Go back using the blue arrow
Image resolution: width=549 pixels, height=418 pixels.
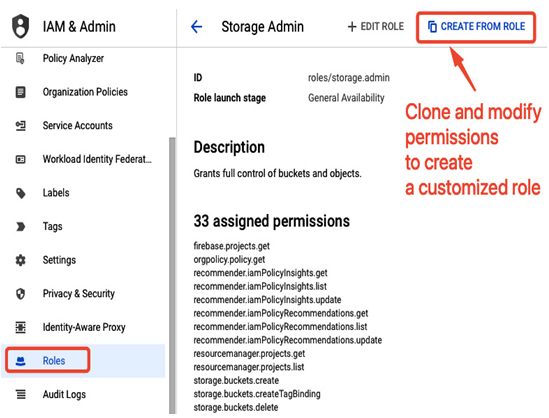[197, 27]
